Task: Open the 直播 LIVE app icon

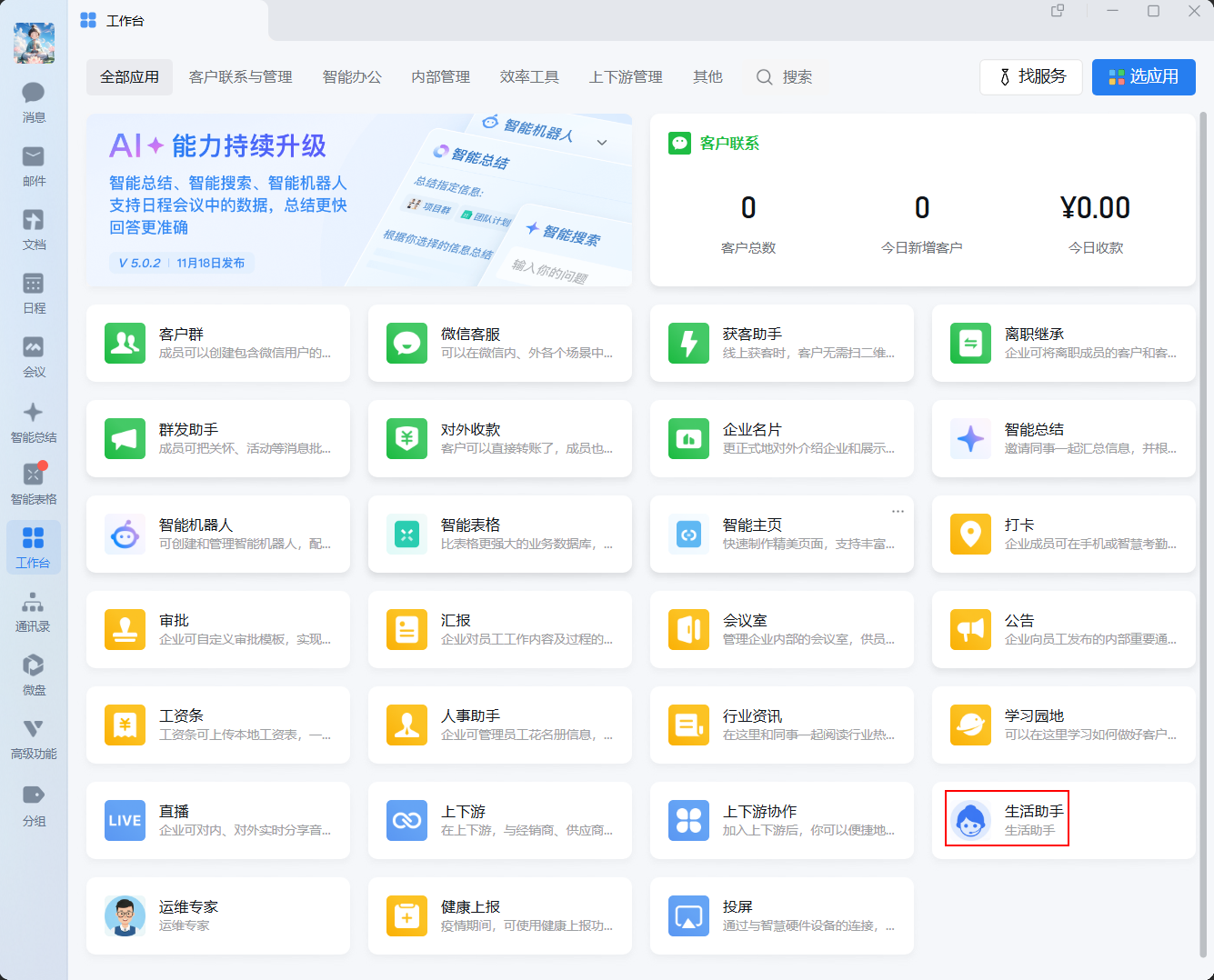Action: (125, 820)
